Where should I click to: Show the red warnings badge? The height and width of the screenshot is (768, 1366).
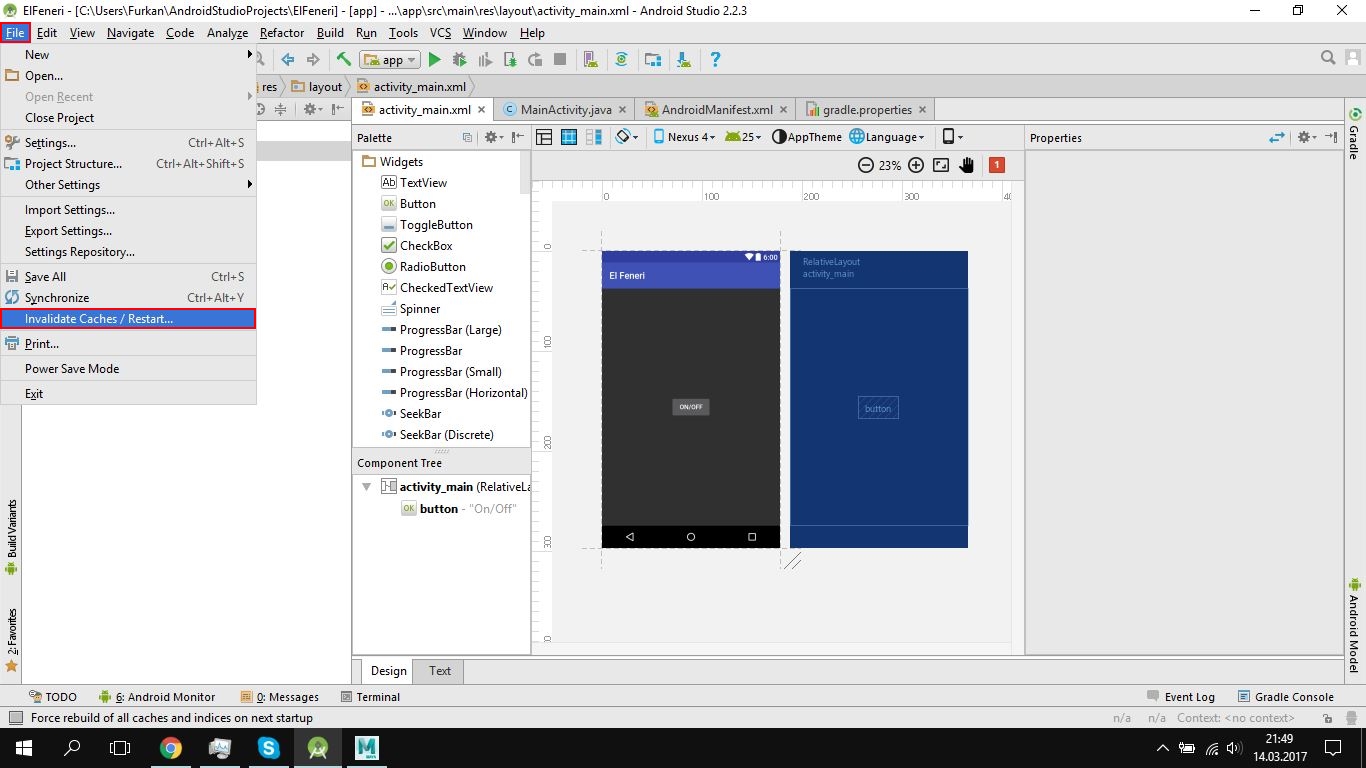[996, 165]
